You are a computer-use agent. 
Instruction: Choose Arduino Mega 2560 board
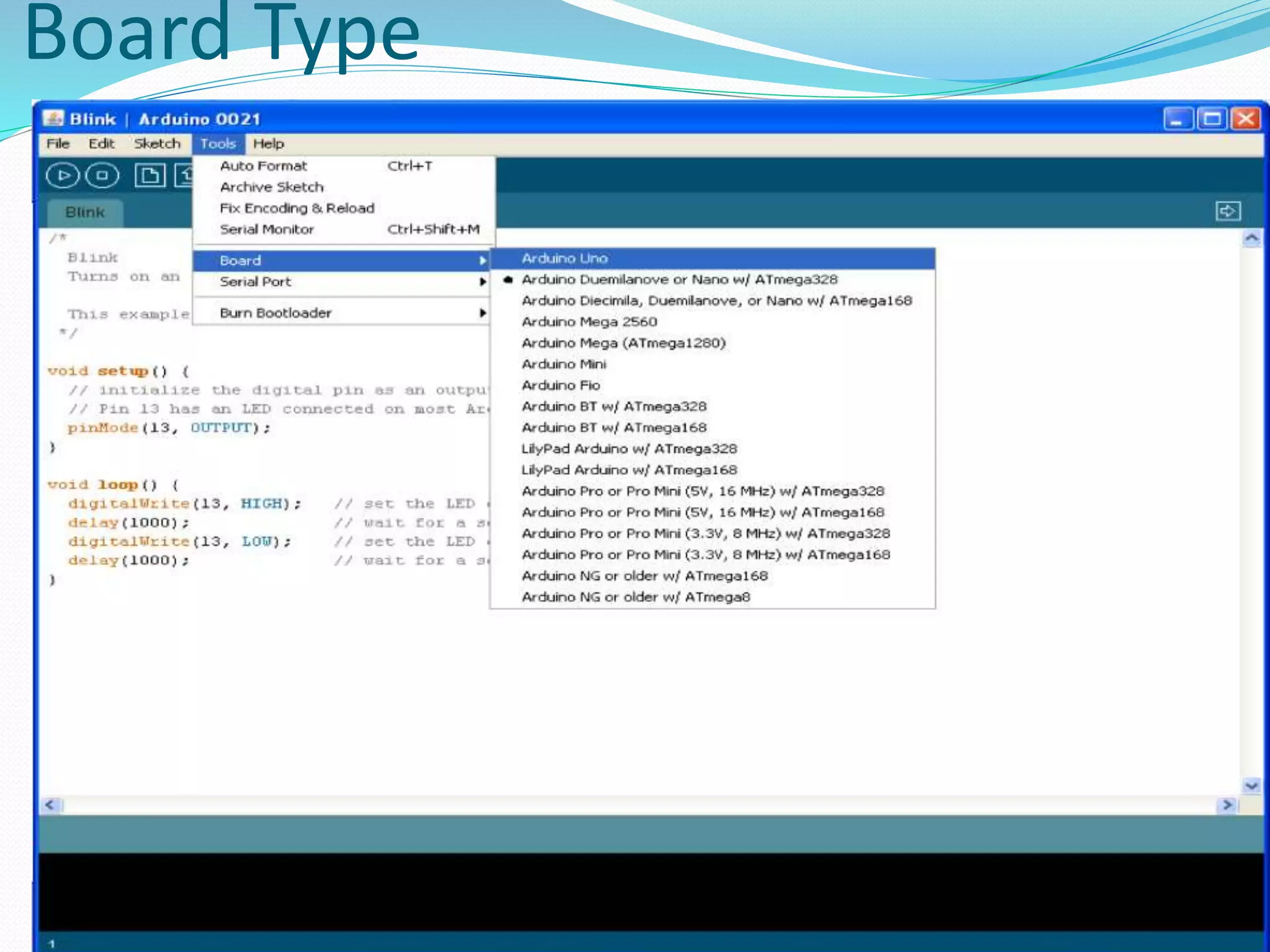(x=589, y=322)
